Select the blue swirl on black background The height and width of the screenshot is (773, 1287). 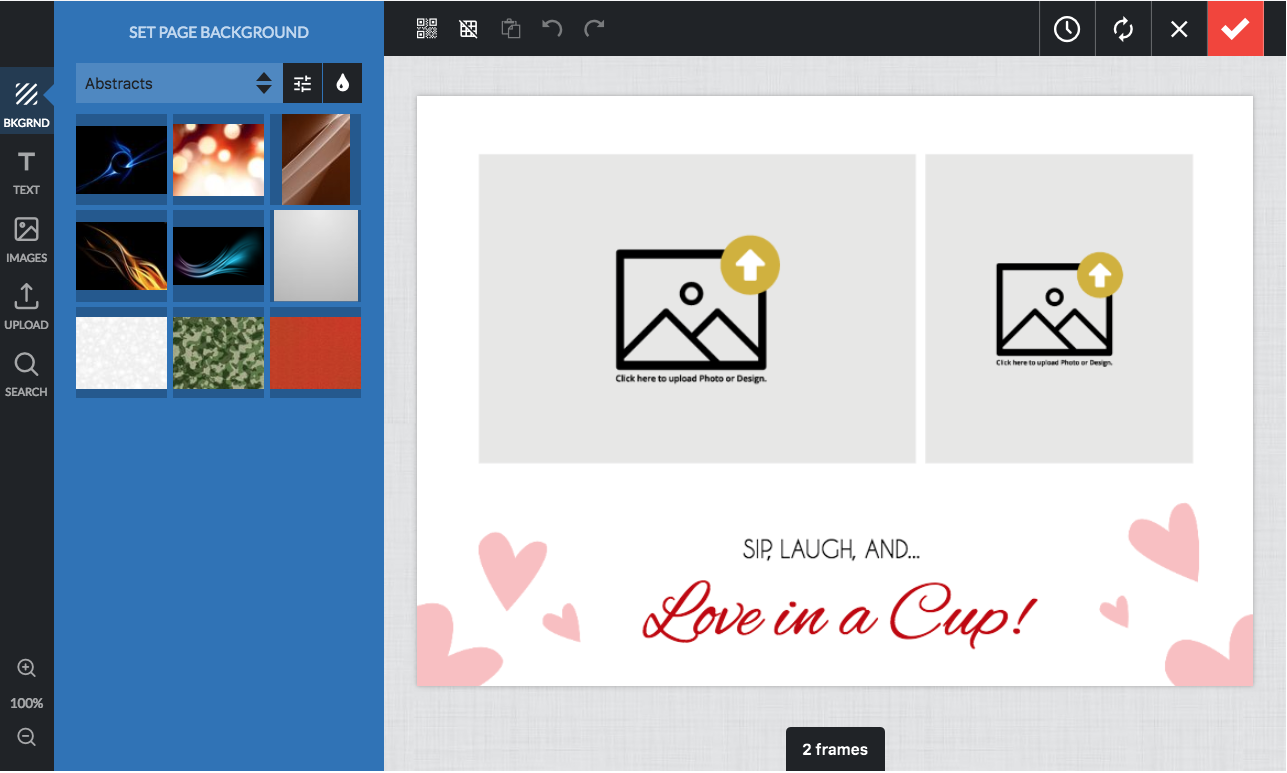[122, 159]
